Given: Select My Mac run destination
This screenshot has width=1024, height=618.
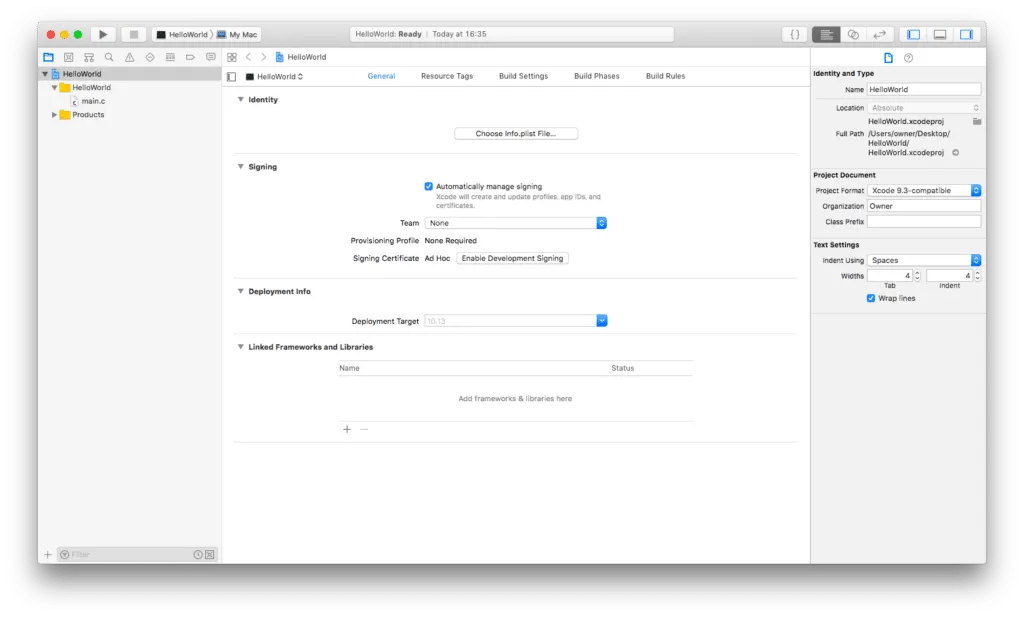Looking at the screenshot, I should (238, 34).
